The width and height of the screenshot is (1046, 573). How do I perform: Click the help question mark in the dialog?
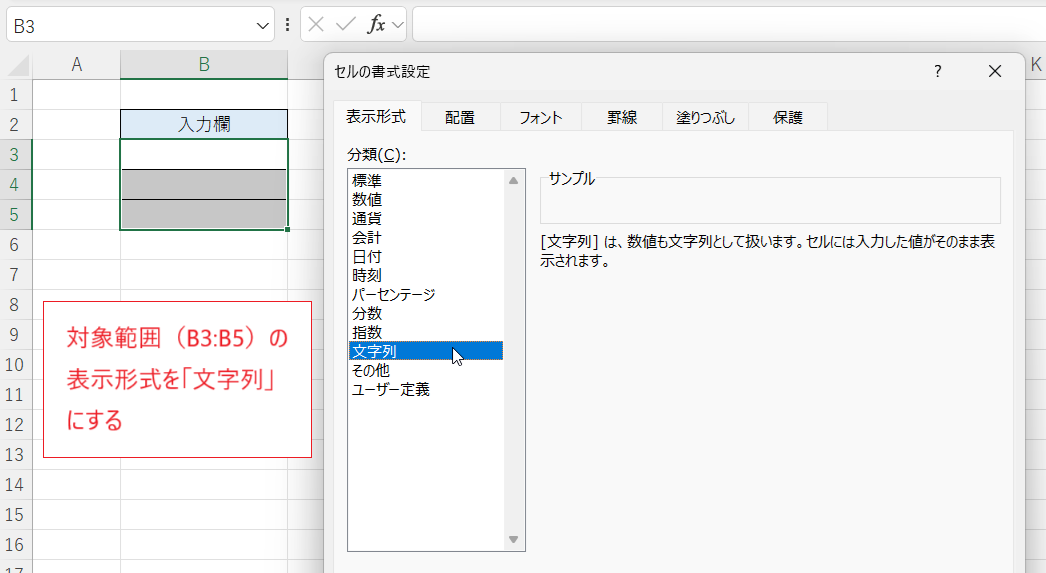point(937,71)
